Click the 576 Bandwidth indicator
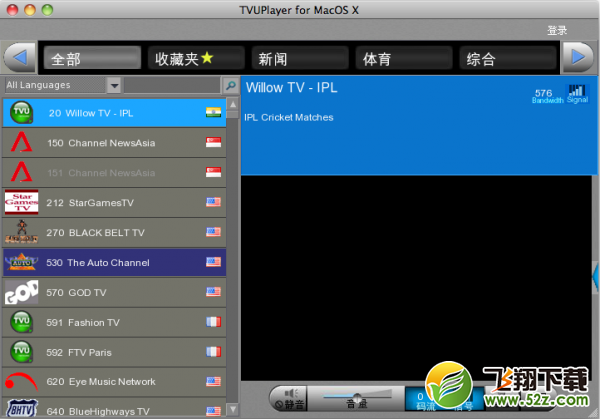 click(547, 96)
